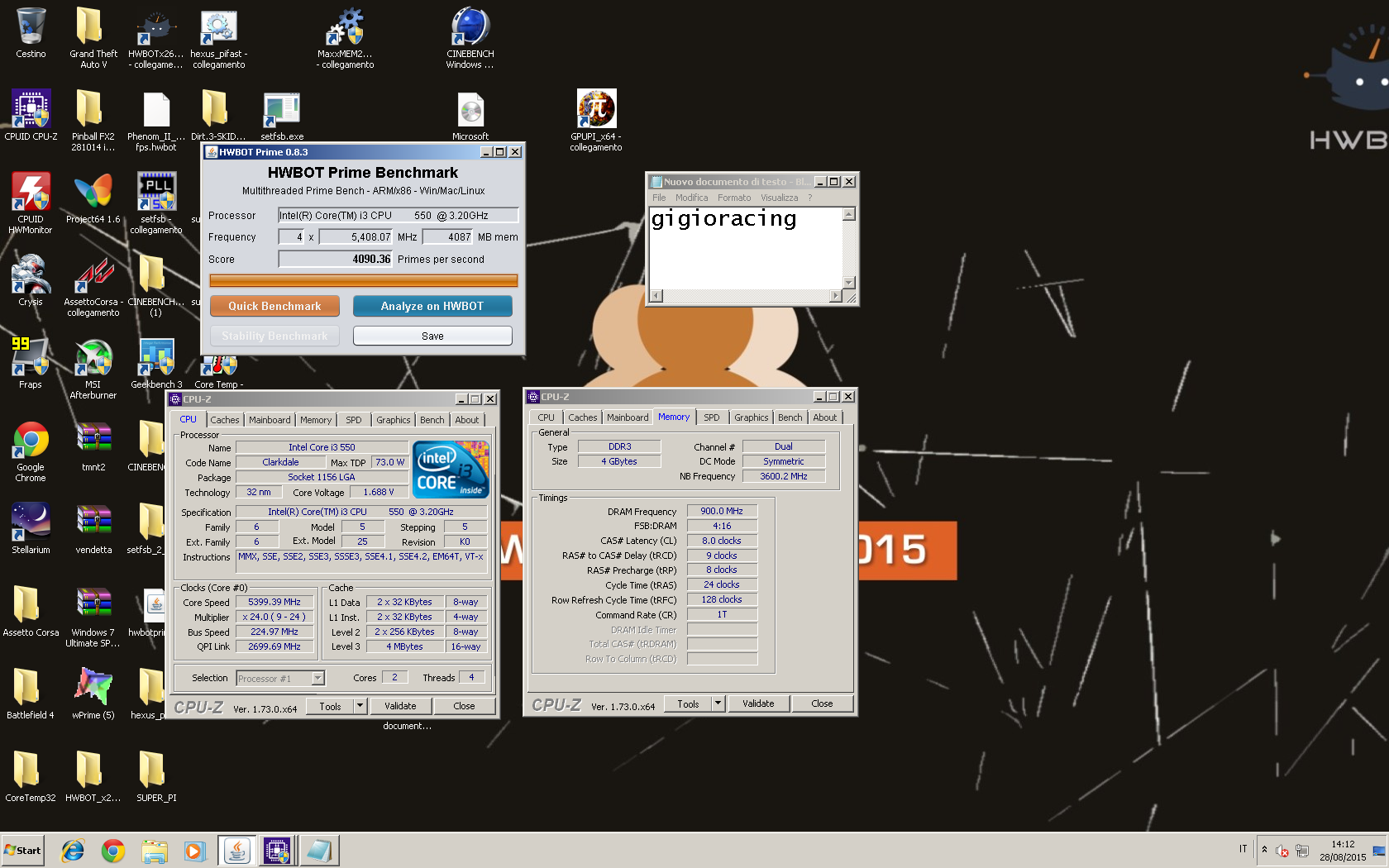The height and width of the screenshot is (868, 1389).
Task: Click the Notepad horizontal scrollbar right arrow
Action: pyautogui.click(x=835, y=296)
